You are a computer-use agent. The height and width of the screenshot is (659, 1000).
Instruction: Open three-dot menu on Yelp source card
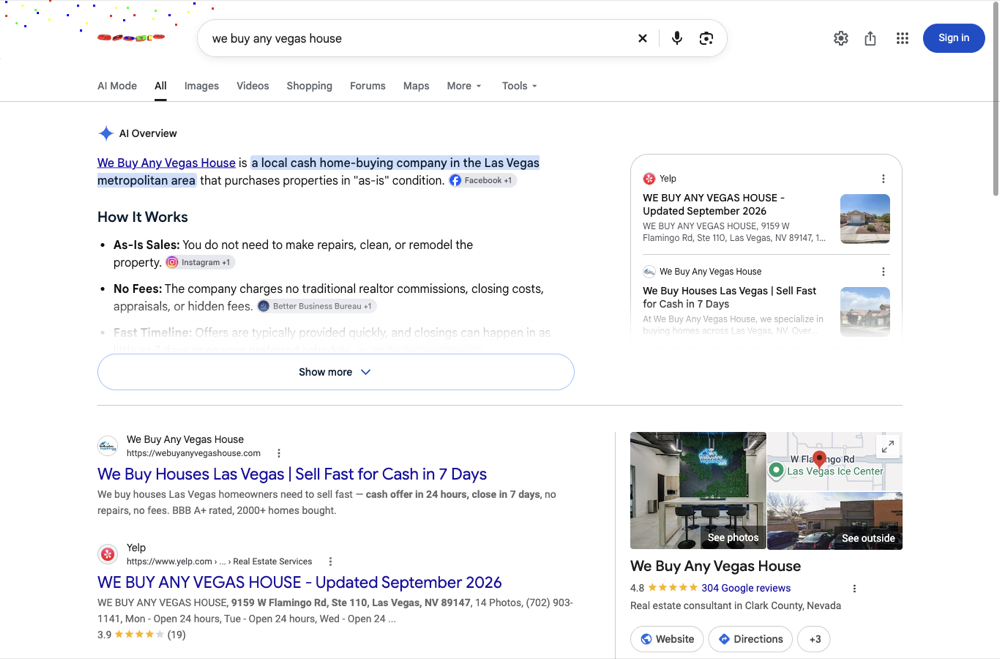[x=883, y=179]
